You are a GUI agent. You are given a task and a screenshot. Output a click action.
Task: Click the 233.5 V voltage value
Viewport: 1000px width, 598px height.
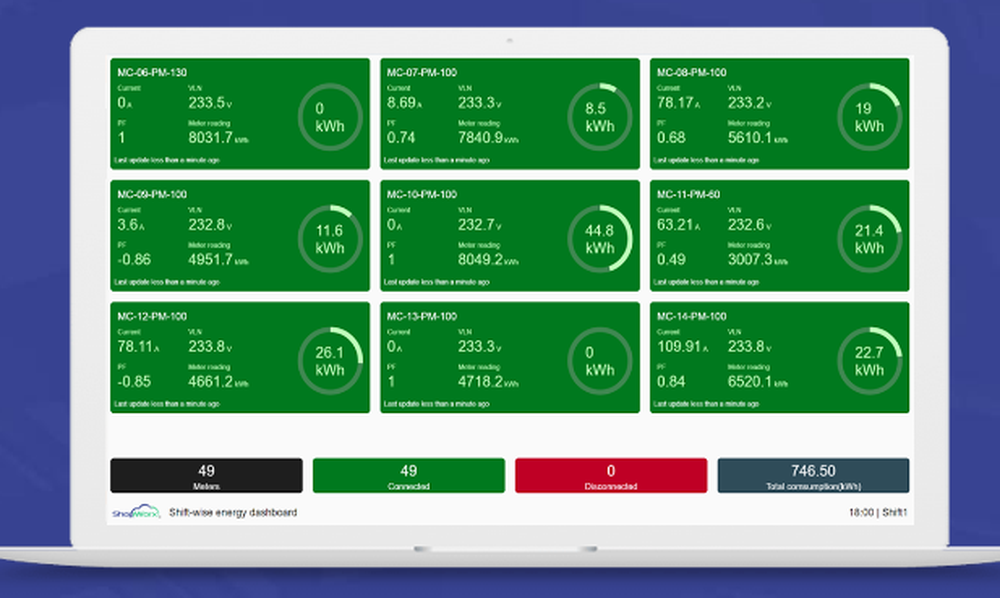(210, 103)
